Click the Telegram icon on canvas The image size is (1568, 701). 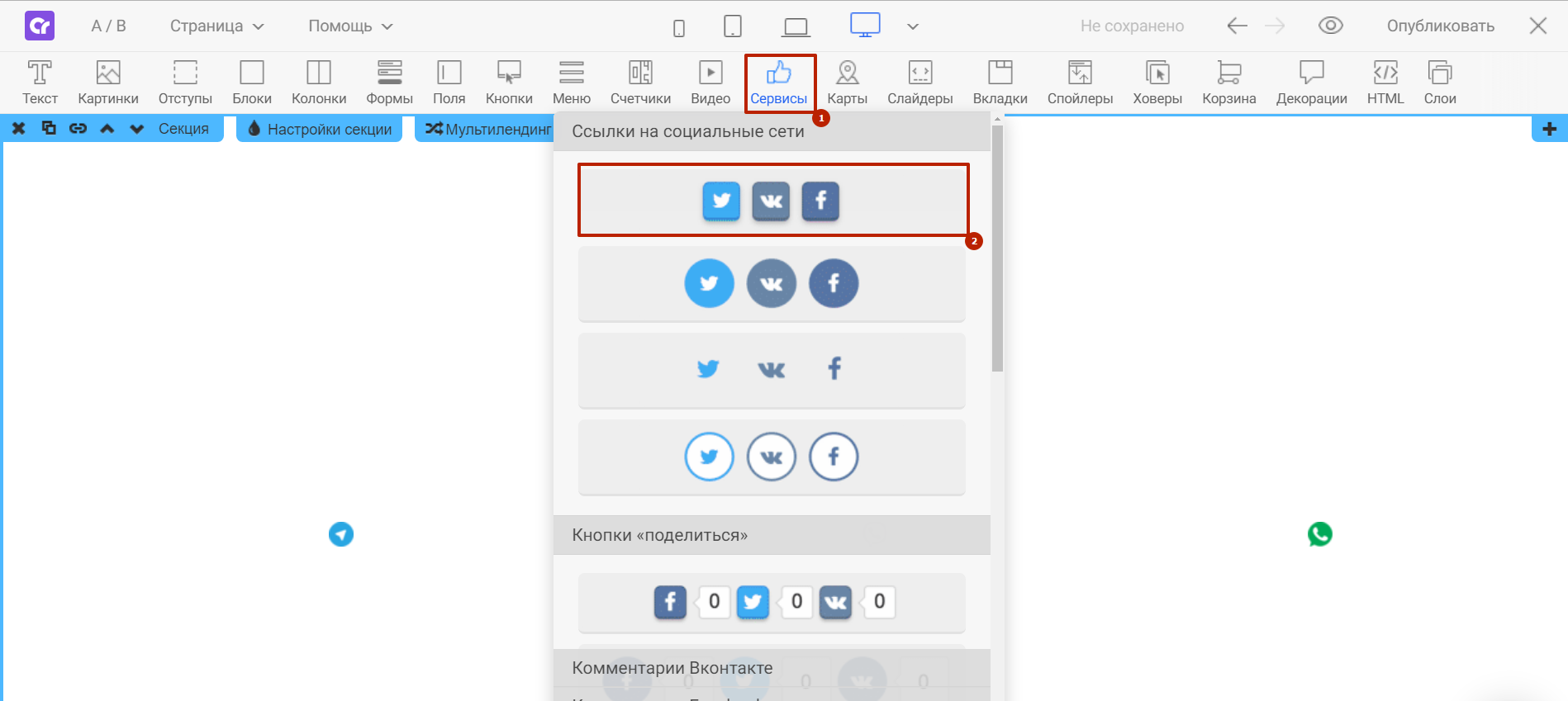tap(341, 534)
